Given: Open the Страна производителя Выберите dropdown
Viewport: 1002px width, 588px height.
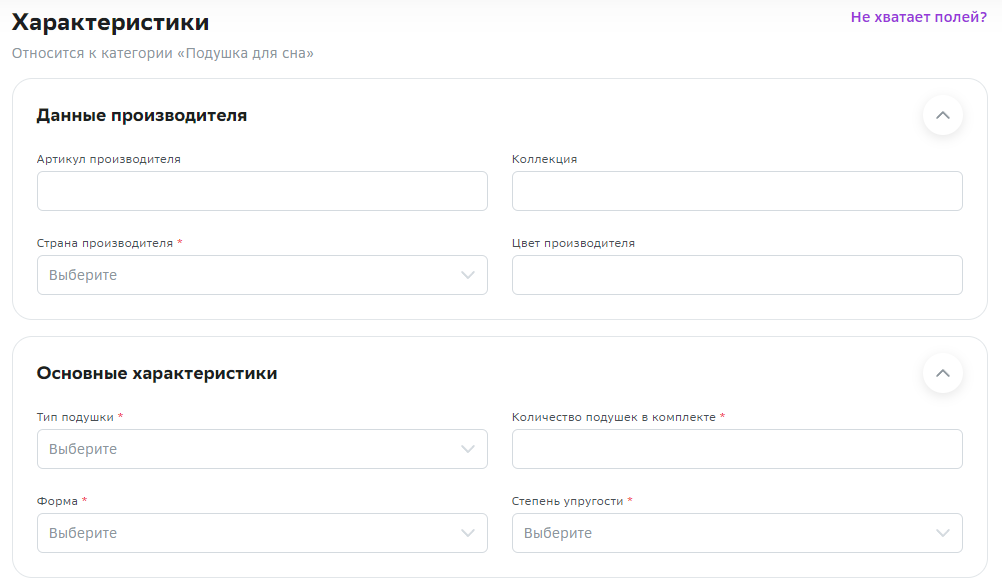Looking at the screenshot, I should click(262, 275).
